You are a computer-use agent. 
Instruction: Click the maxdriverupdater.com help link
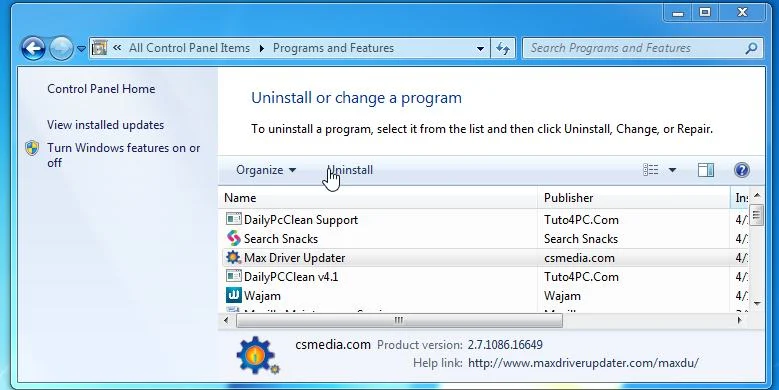point(583,363)
